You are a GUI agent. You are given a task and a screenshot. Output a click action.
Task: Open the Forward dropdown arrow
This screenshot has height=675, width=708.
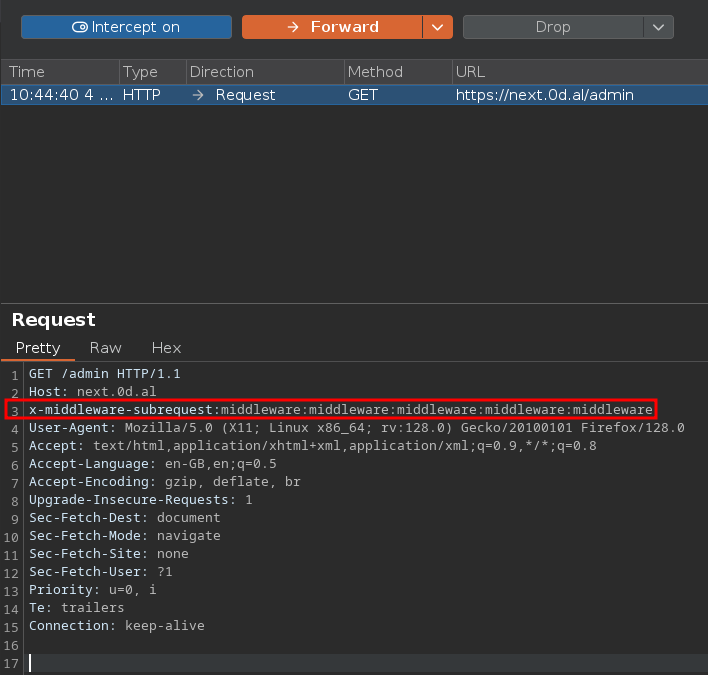coord(437,27)
